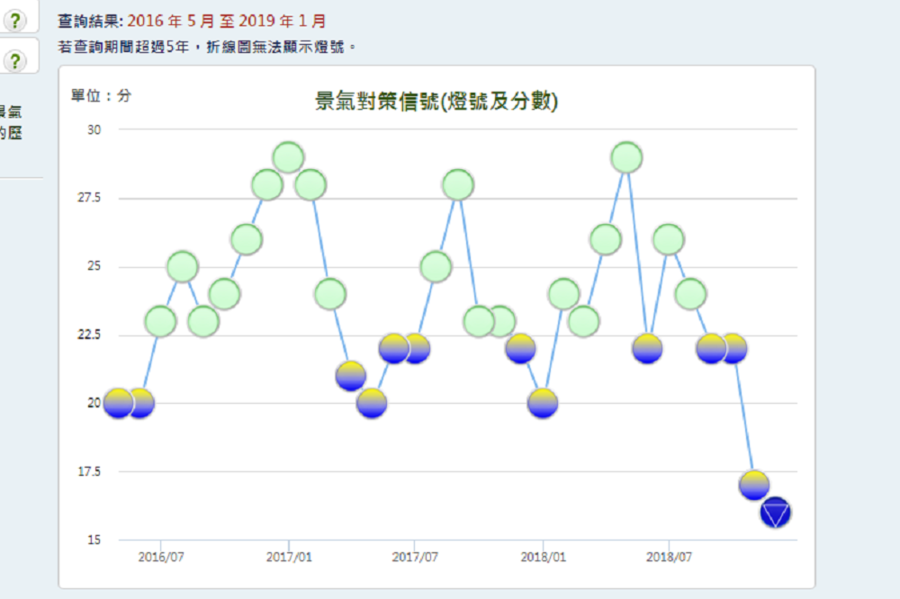Select the yellow-blue marker at 17 points
This screenshot has height=599, width=900.
point(755,485)
